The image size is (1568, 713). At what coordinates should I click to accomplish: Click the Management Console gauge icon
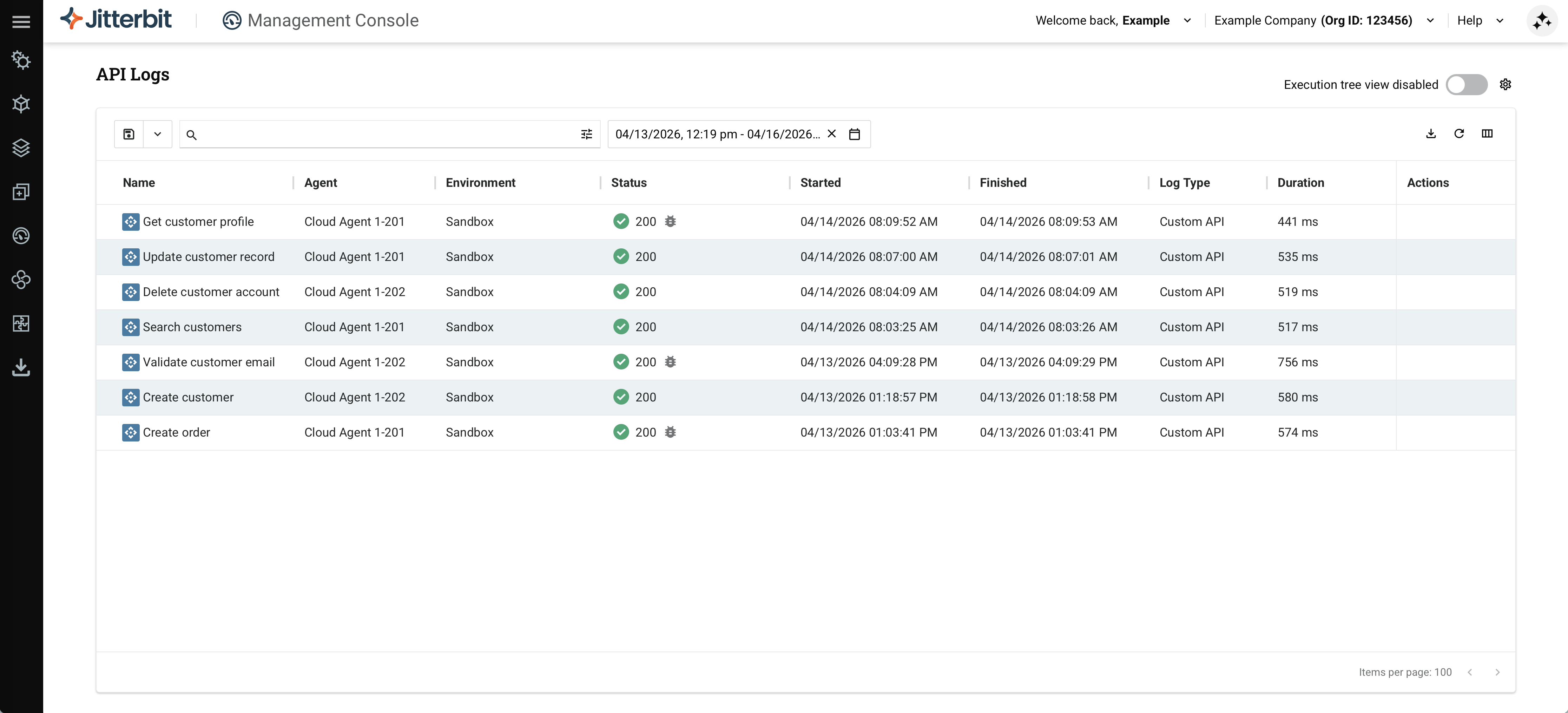point(231,21)
